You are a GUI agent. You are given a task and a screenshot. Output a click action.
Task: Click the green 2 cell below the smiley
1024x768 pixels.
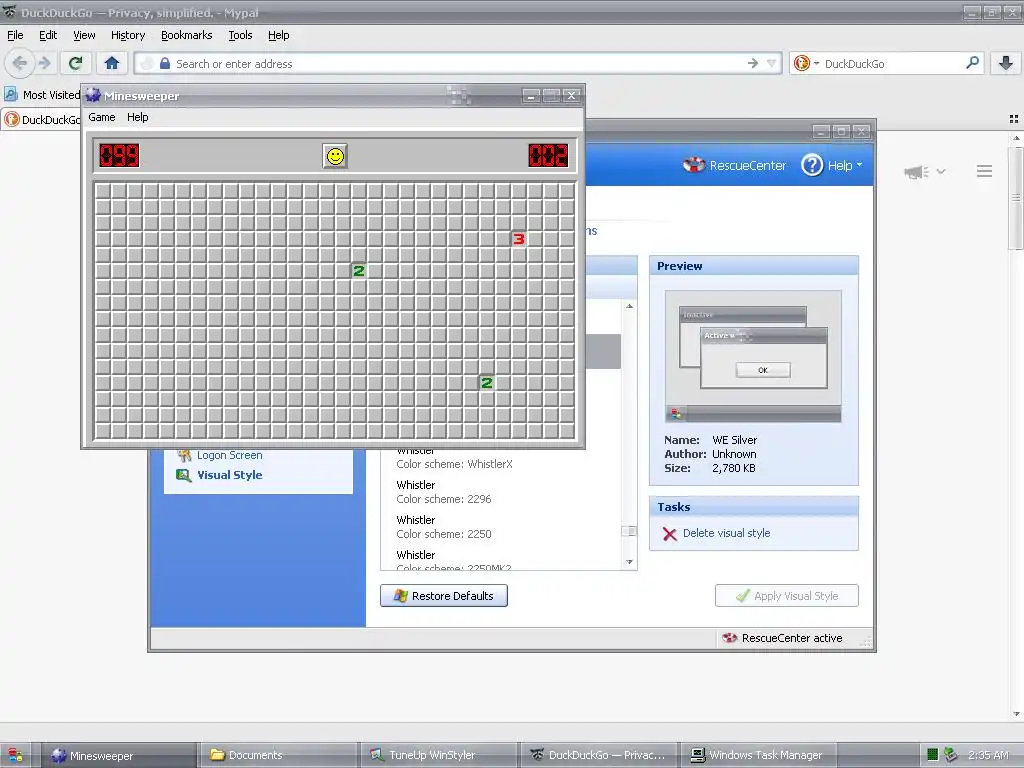359,270
